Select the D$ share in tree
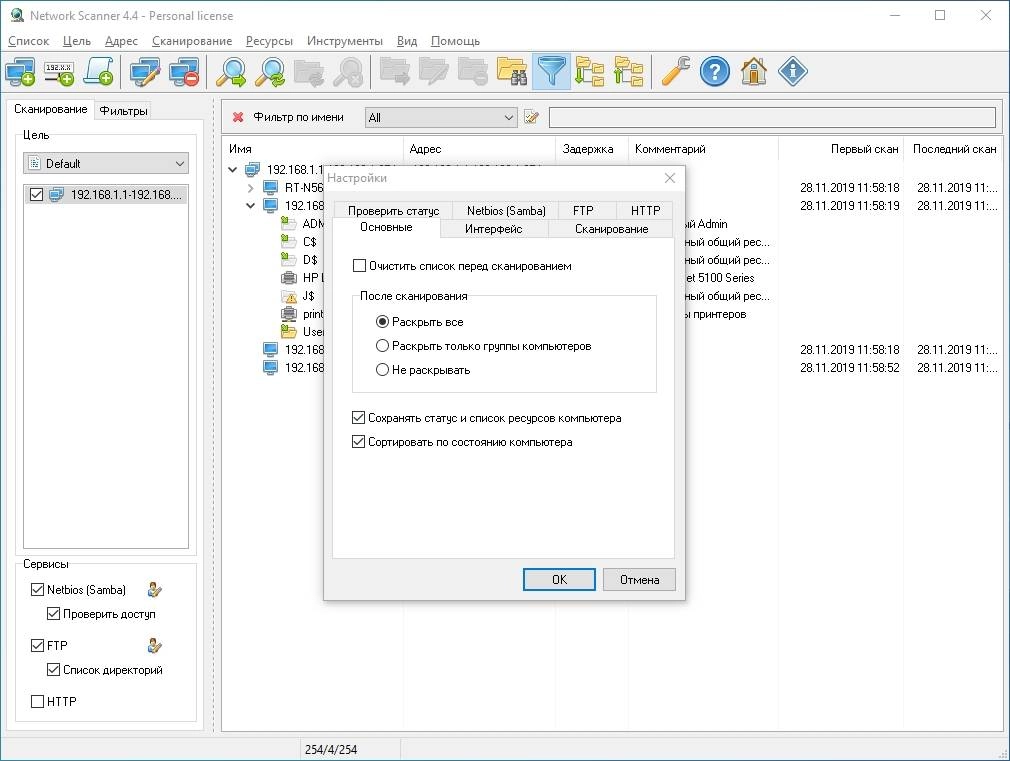 click(x=310, y=260)
